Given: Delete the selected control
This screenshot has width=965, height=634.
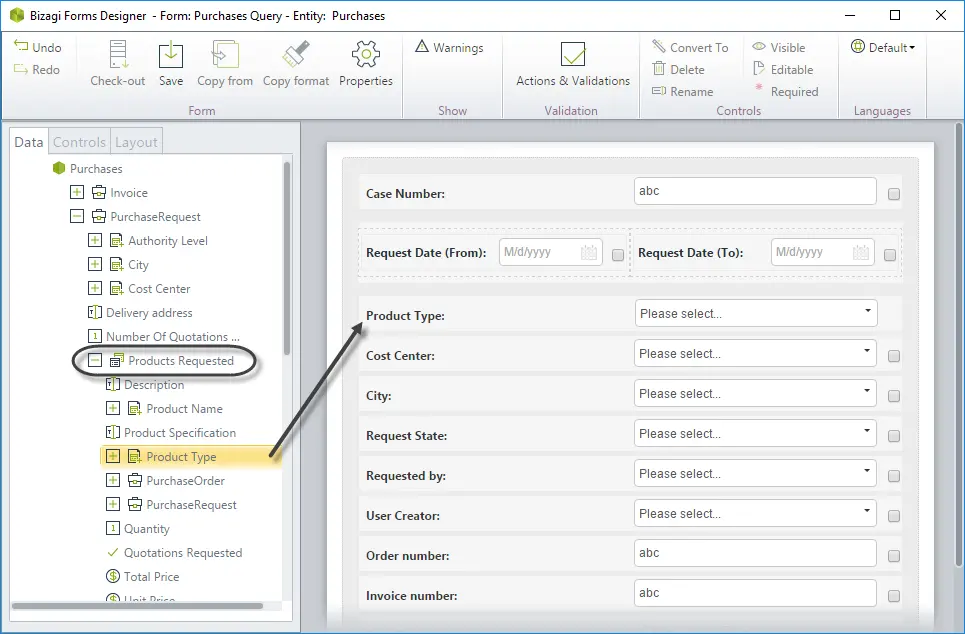Looking at the screenshot, I should 678,70.
